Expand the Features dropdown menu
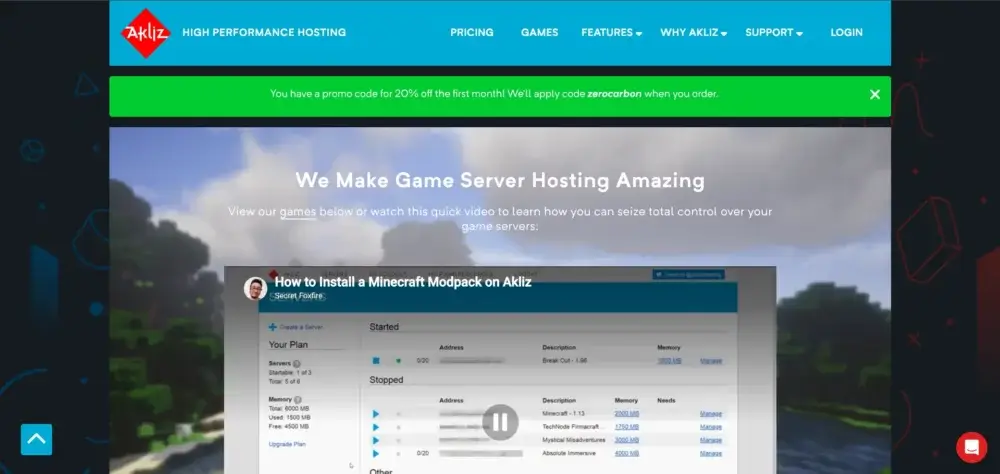Viewport: 1000px width, 474px height. [x=612, y=33]
